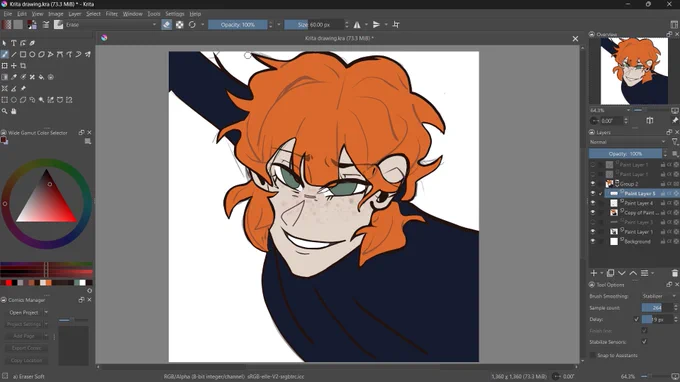Adjust the brush Opacity slider in toolbar
The height and width of the screenshot is (382, 680).
tap(238, 25)
